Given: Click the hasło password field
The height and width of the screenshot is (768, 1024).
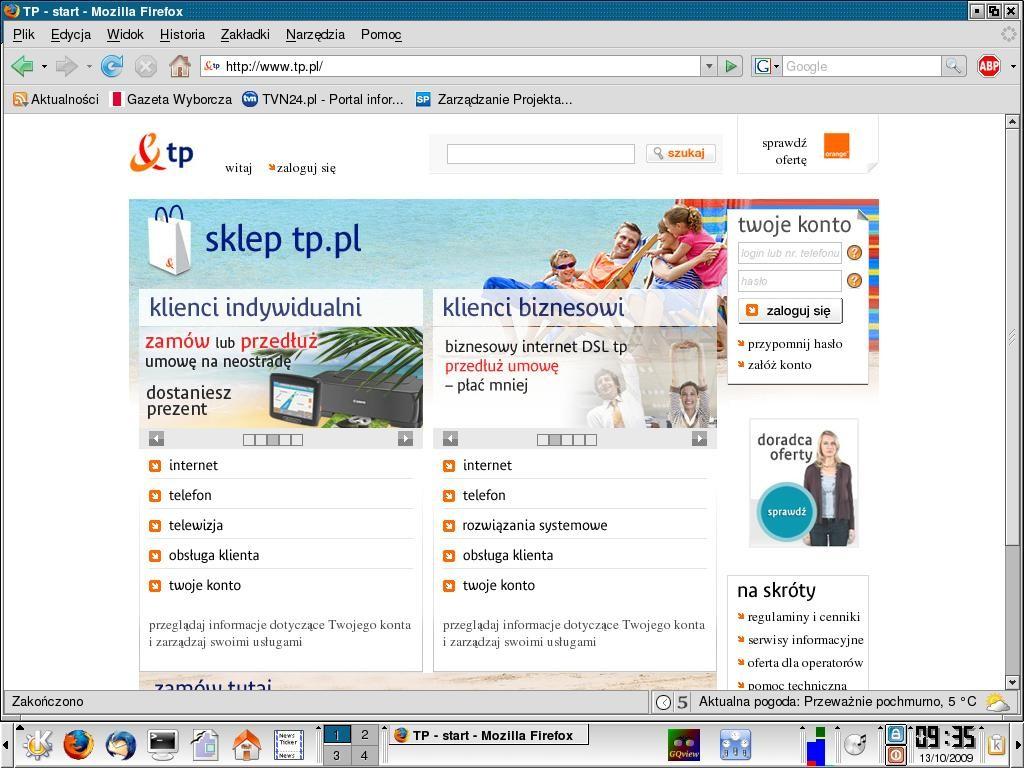Looking at the screenshot, I should pos(790,281).
